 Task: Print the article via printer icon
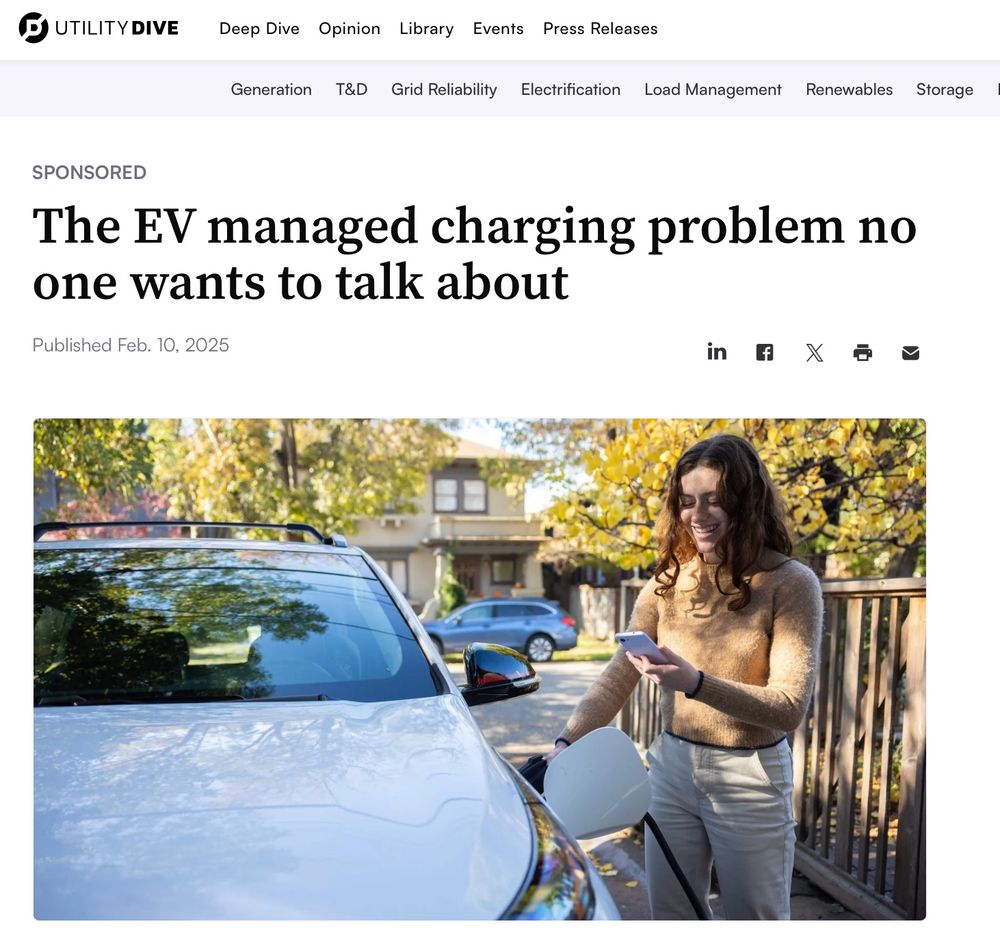coord(862,353)
